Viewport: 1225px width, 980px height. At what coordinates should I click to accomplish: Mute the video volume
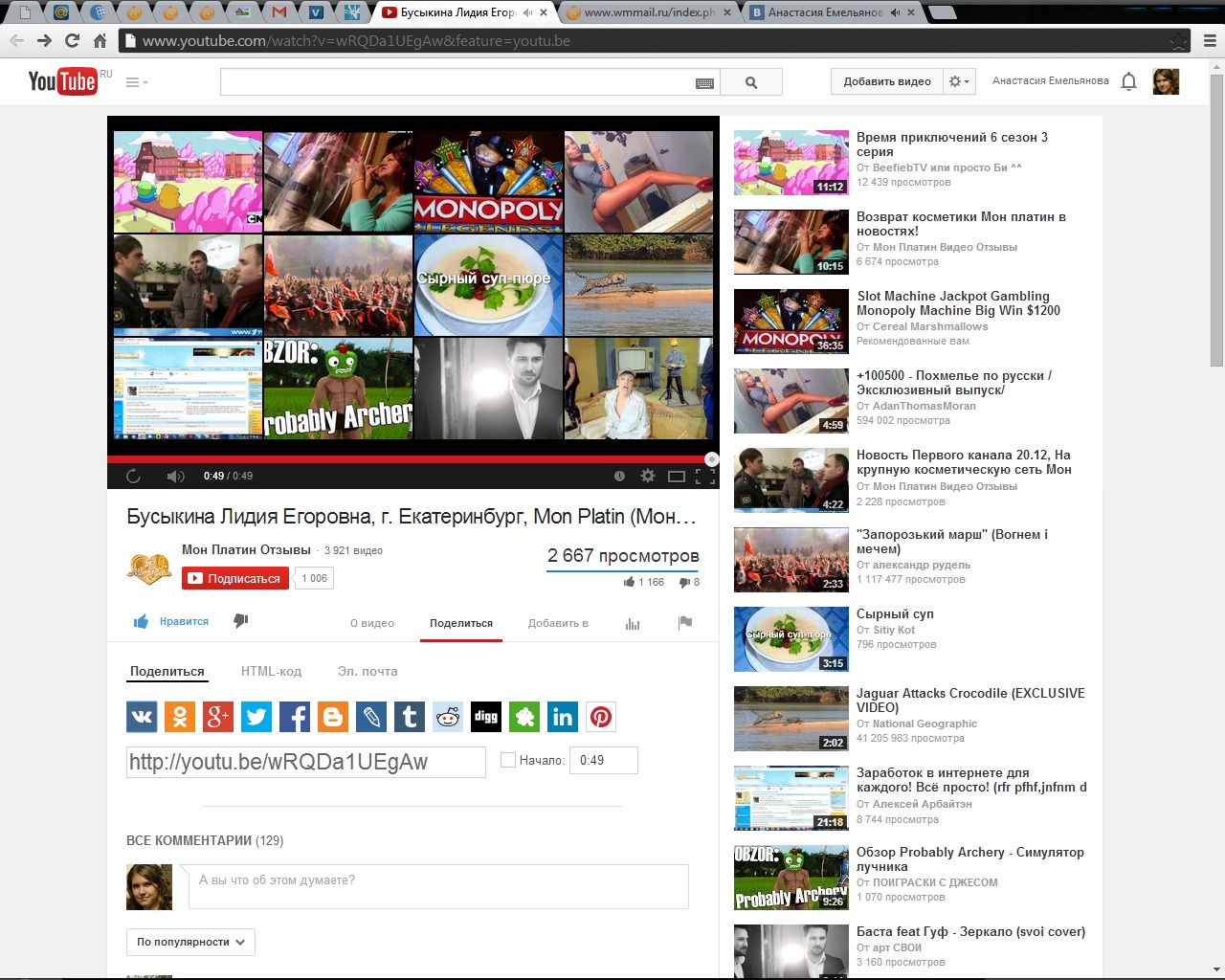coord(175,476)
